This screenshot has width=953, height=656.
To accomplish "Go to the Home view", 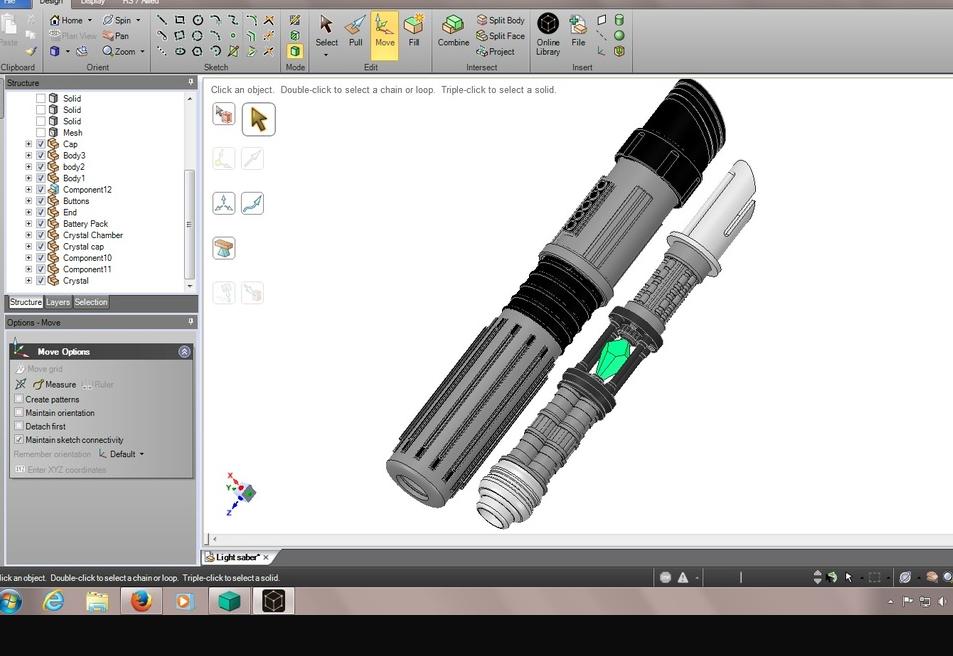I will 66,20.
